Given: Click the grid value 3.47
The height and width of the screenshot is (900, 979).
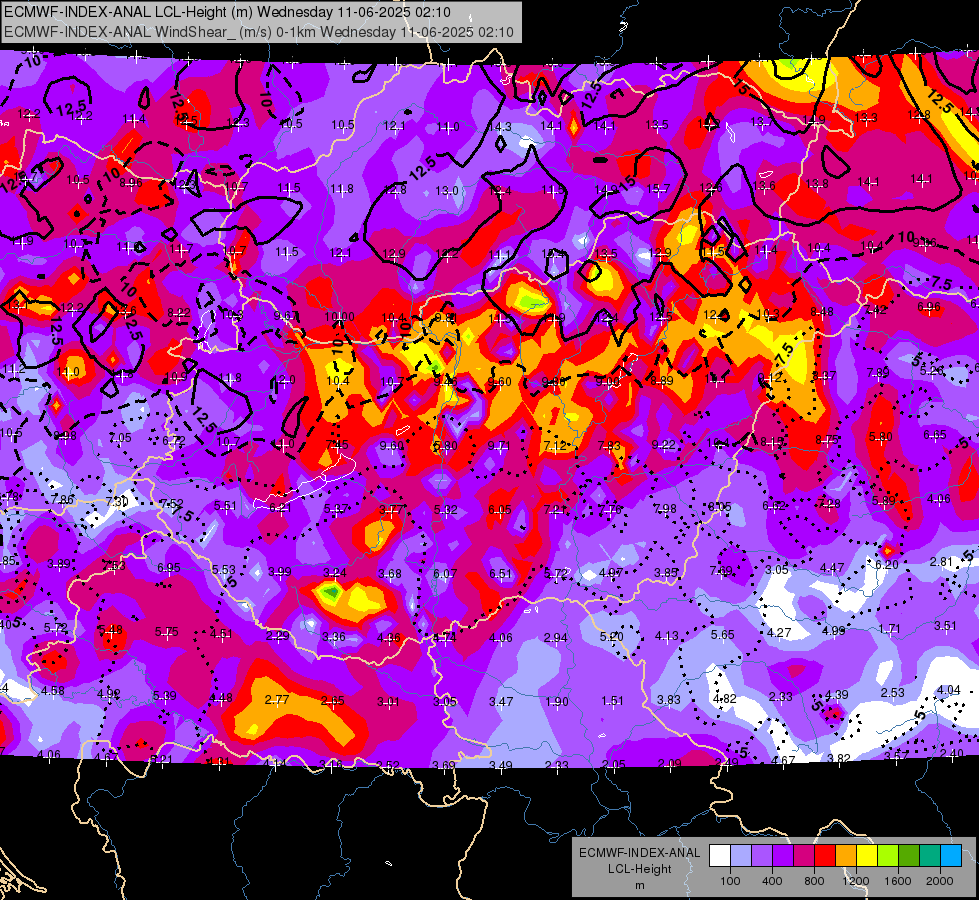Looking at the screenshot, I should [501, 701].
